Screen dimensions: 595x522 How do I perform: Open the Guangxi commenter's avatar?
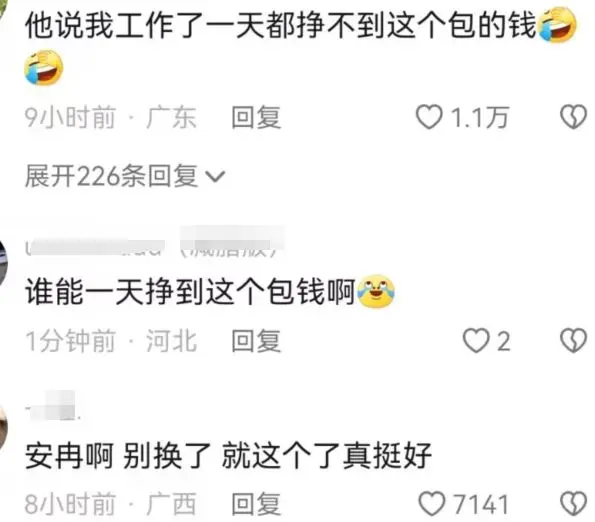click(3, 428)
